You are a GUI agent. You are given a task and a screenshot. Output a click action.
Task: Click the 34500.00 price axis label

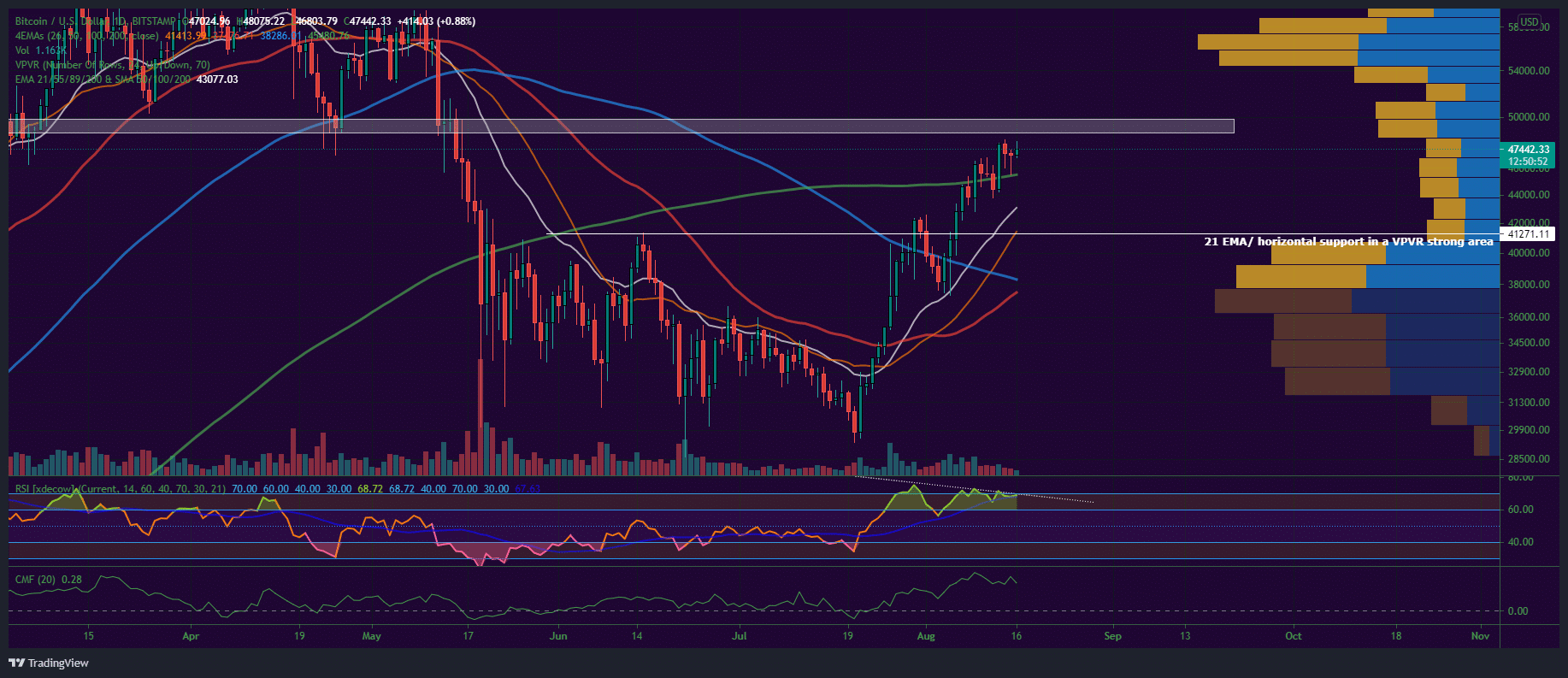pyautogui.click(x=1529, y=343)
